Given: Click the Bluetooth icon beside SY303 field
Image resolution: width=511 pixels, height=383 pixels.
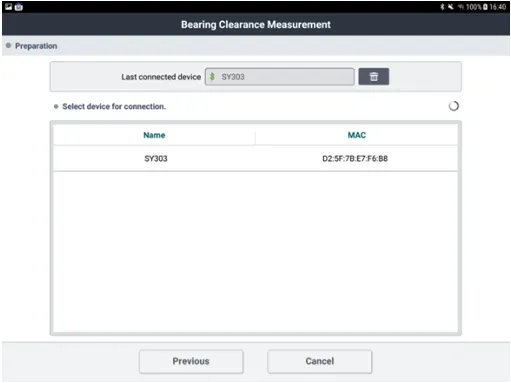Looking at the screenshot, I should [212, 77].
